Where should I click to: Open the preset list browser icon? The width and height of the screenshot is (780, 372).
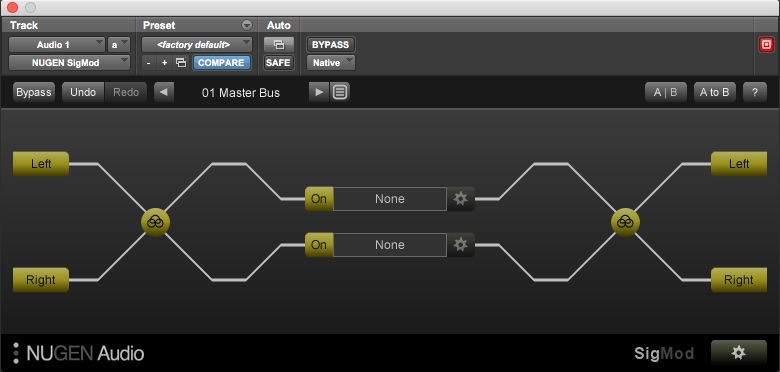coord(340,93)
